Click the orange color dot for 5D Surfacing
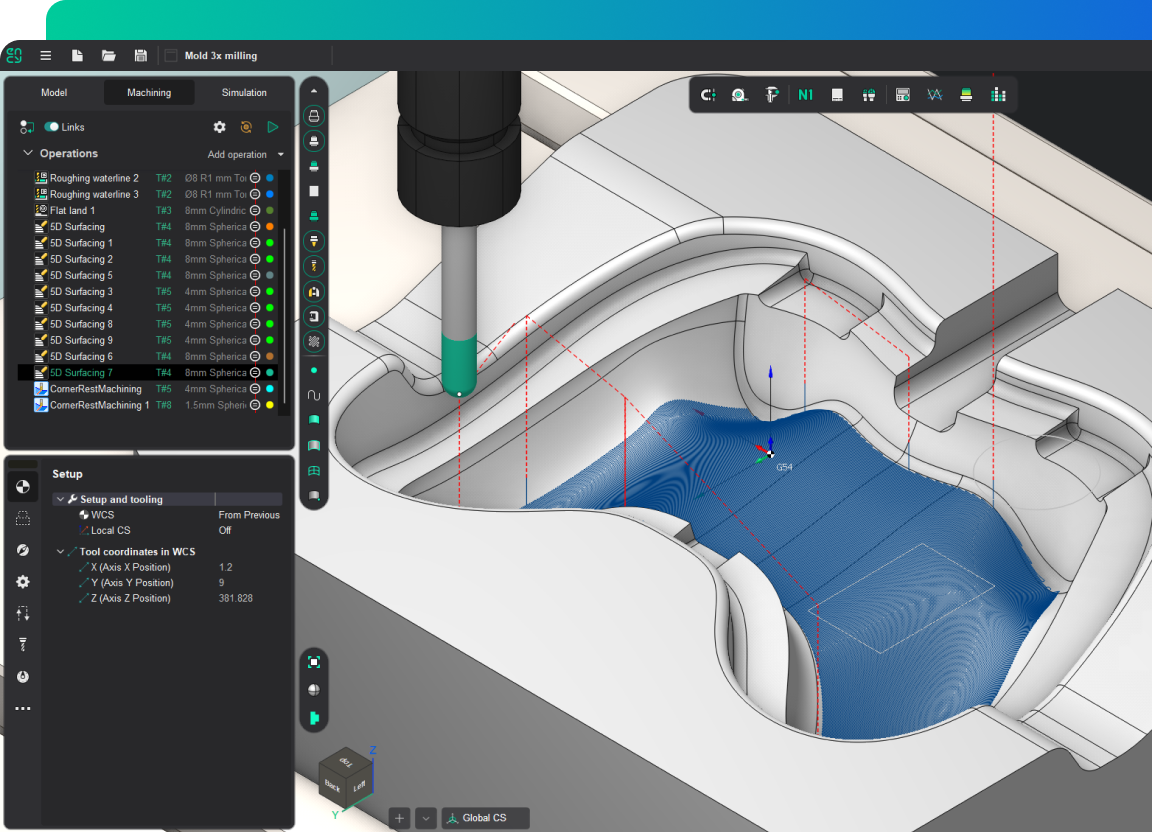1152x832 pixels. (x=270, y=227)
